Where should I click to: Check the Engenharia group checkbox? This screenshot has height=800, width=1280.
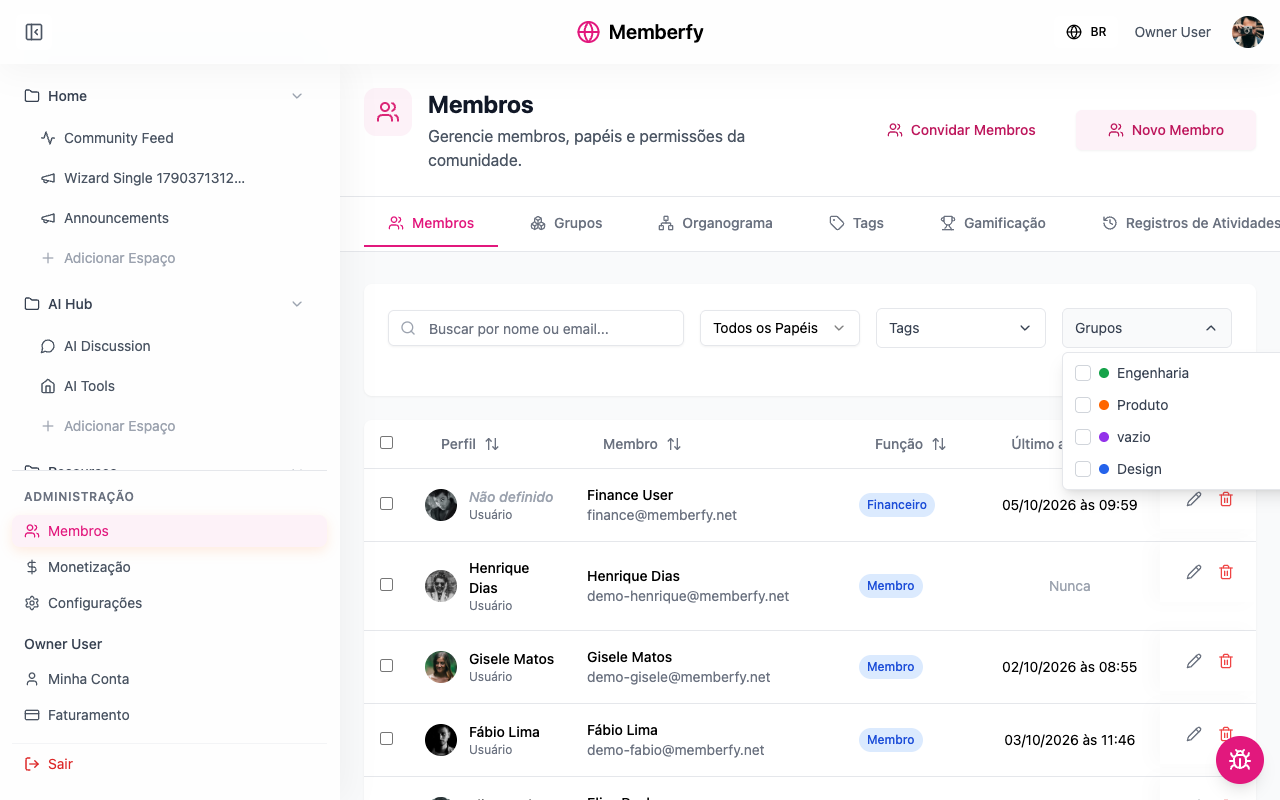(x=1083, y=373)
